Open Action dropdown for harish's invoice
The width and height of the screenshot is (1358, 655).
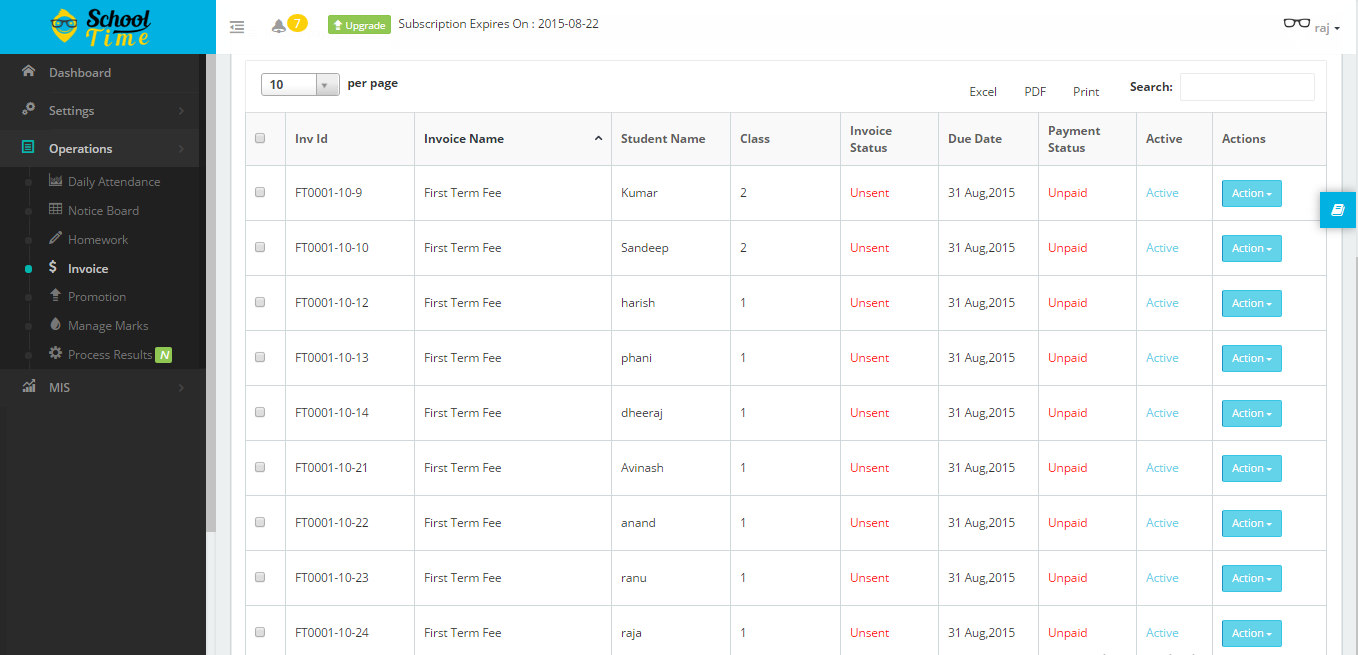coord(1251,303)
